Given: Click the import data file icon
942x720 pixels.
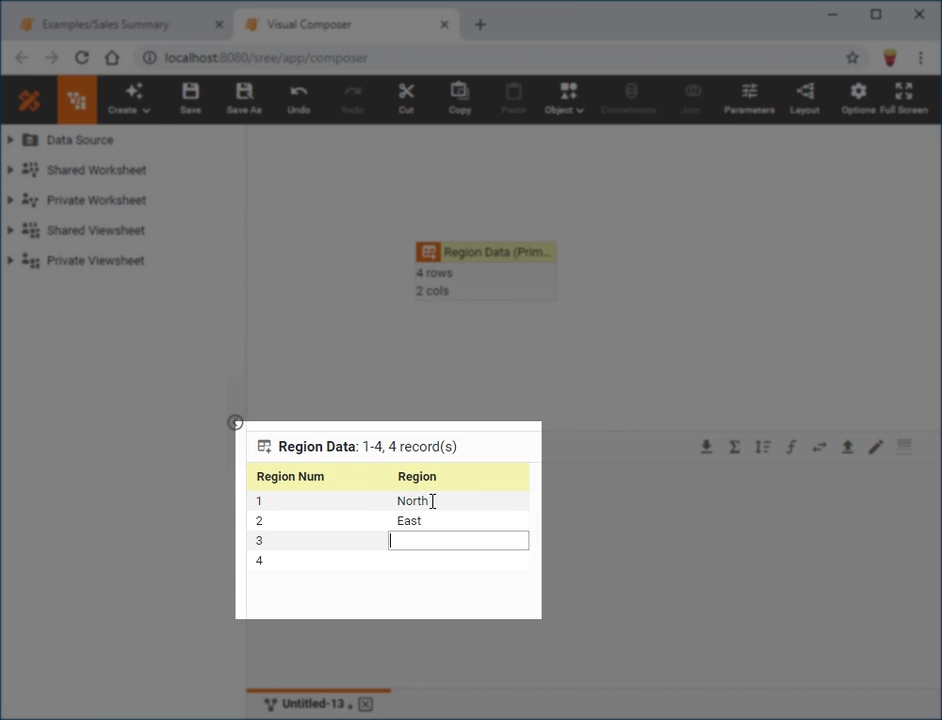Looking at the screenshot, I should (x=706, y=447).
